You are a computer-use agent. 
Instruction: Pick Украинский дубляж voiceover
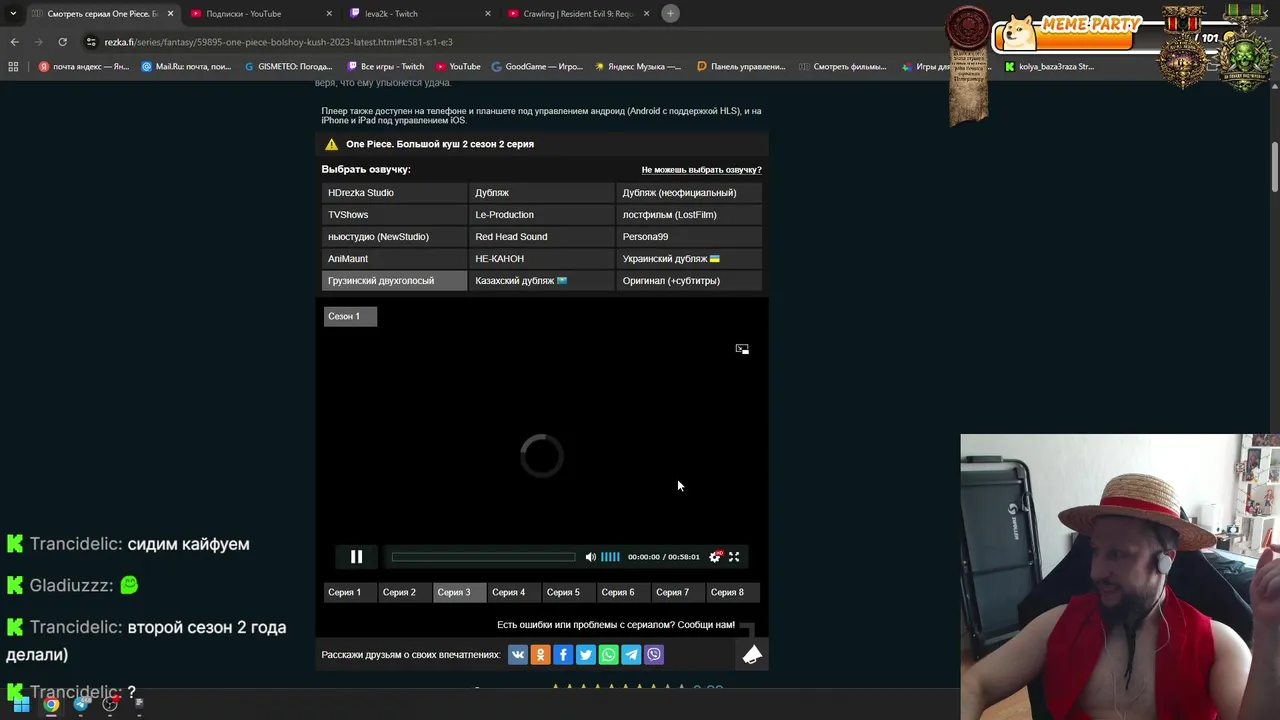689,258
